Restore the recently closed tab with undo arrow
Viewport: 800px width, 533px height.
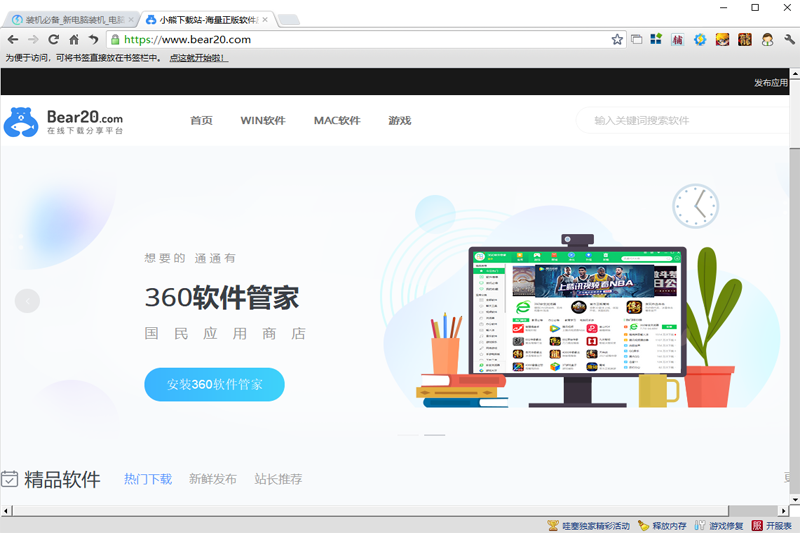pos(93,39)
